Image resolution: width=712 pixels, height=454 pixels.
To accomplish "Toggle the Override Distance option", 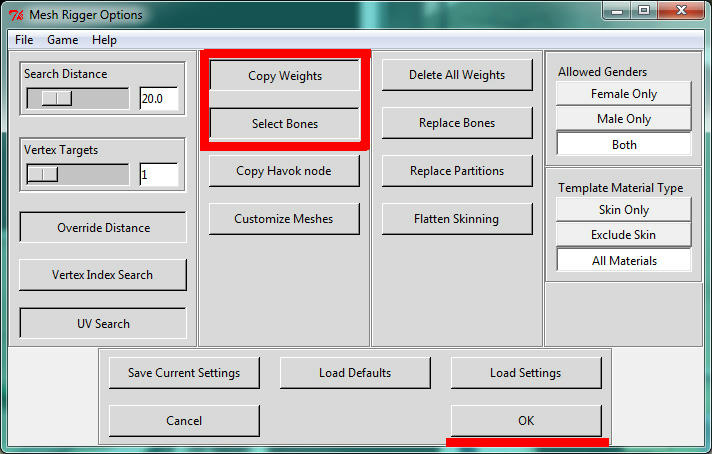I will 103,227.
